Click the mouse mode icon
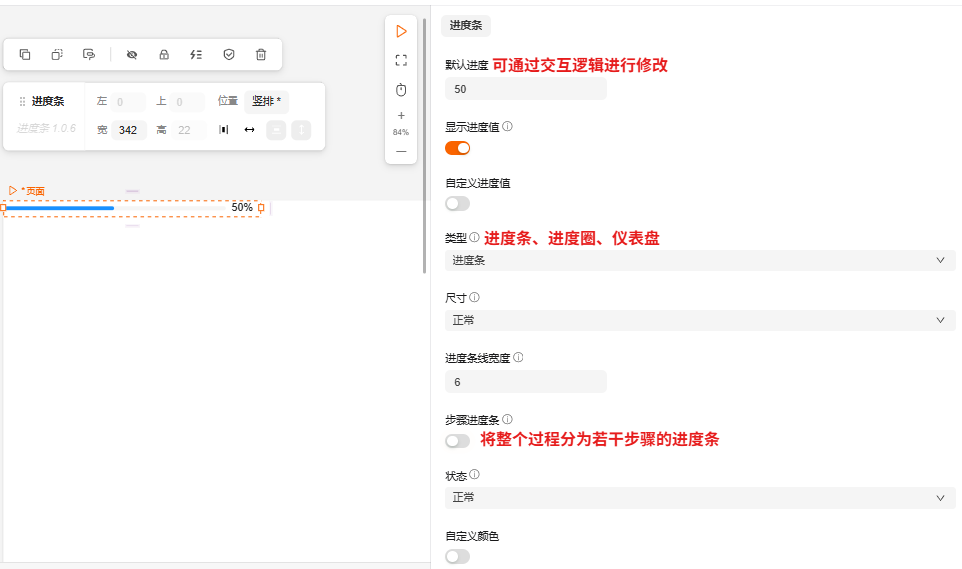This screenshot has height=569, width=962. (x=401, y=90)
